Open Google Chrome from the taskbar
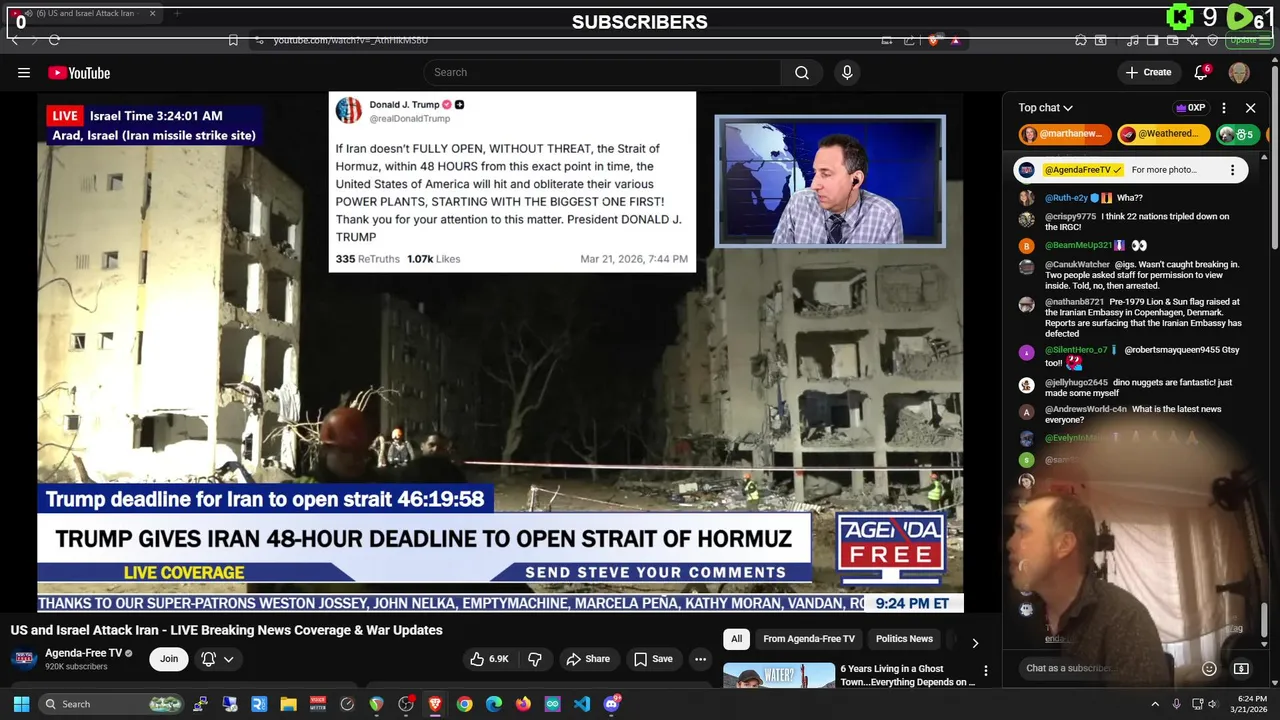This screenshot has height=720, width=1280. [464, 704]
